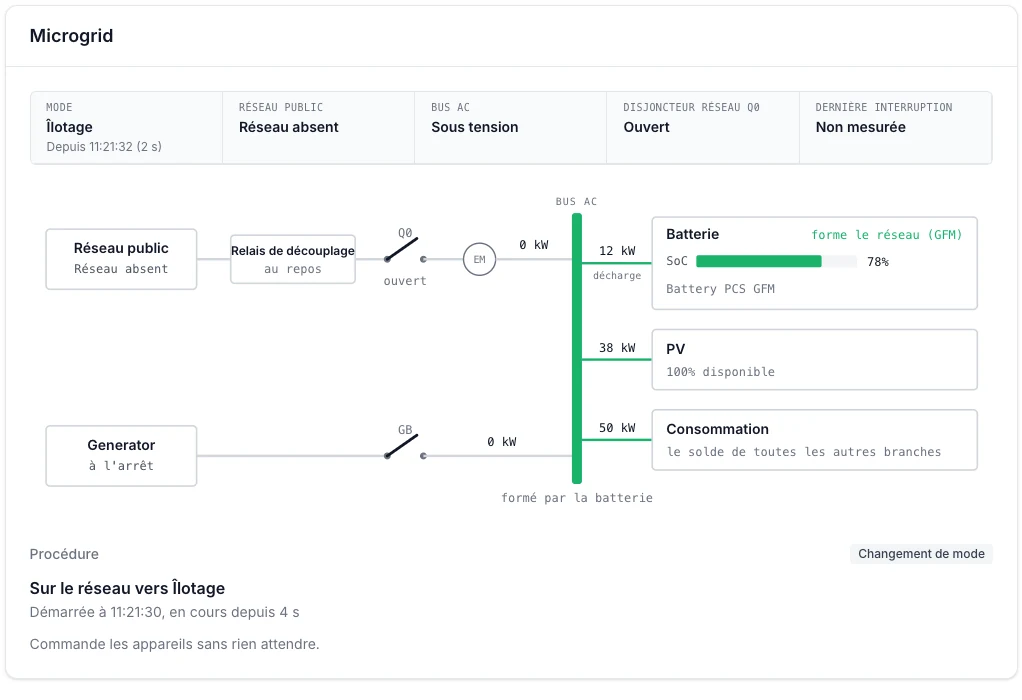Open the Generator box in the diagram
This screenshot has width=1022, height=700.
click(x=121, y=456)
